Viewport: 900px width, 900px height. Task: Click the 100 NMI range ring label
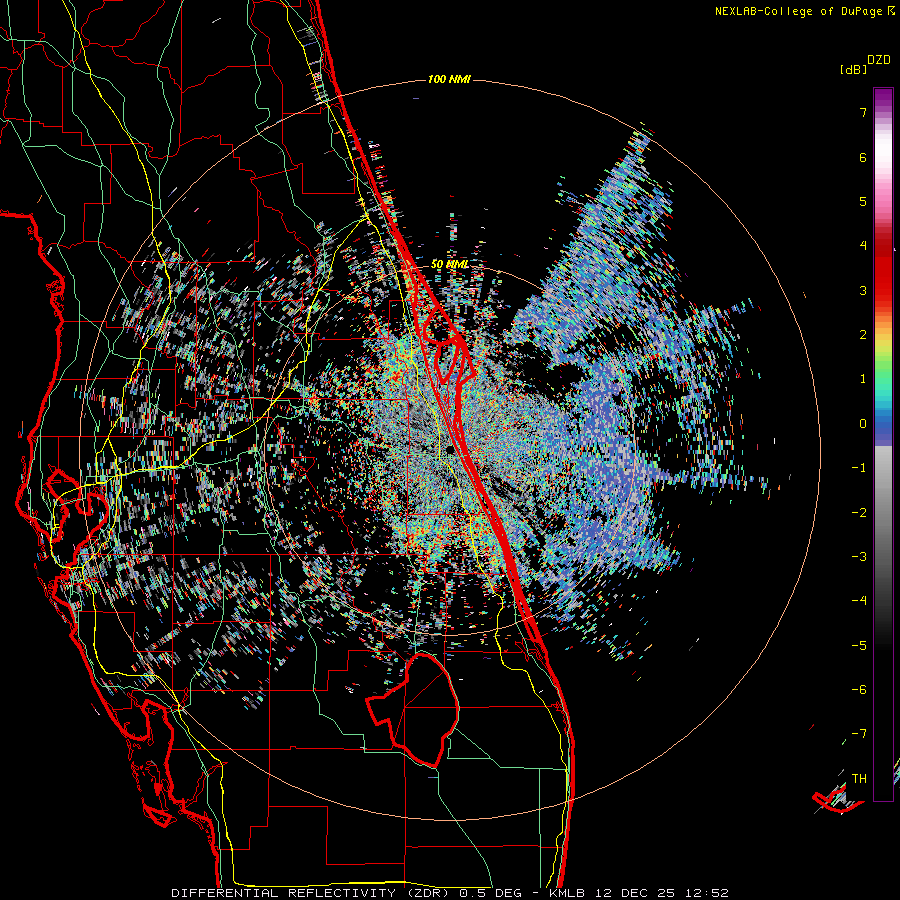(449, 79)
